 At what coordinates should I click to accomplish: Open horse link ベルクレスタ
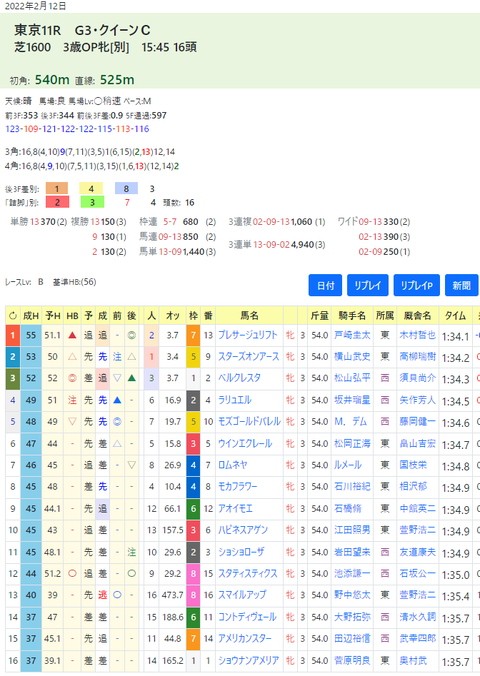[x=239, y=378]
